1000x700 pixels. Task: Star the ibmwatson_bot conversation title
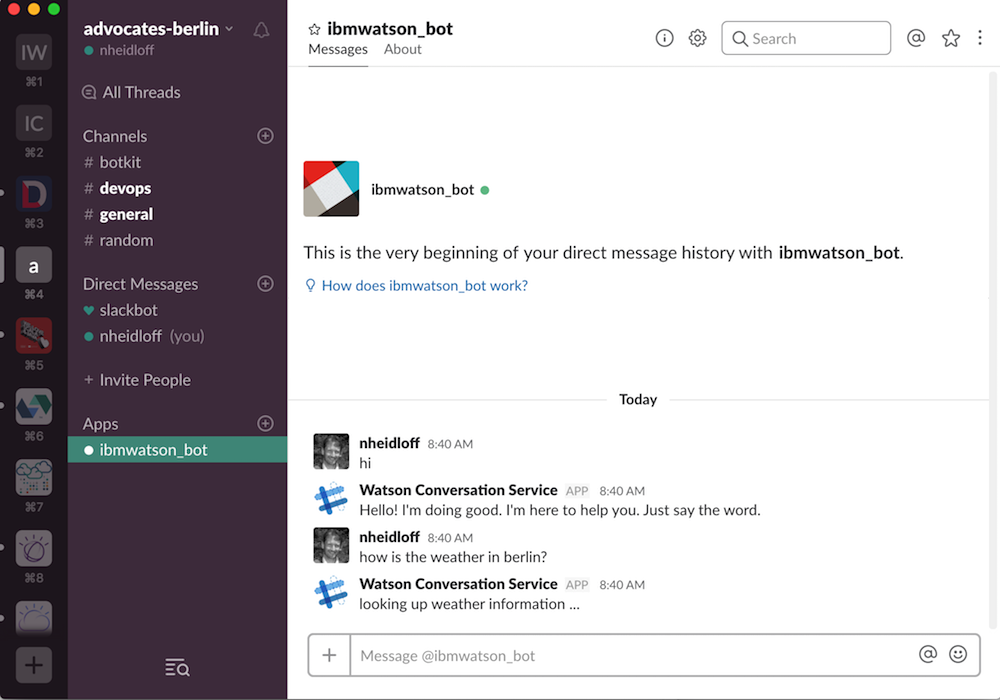click(314, 29)
